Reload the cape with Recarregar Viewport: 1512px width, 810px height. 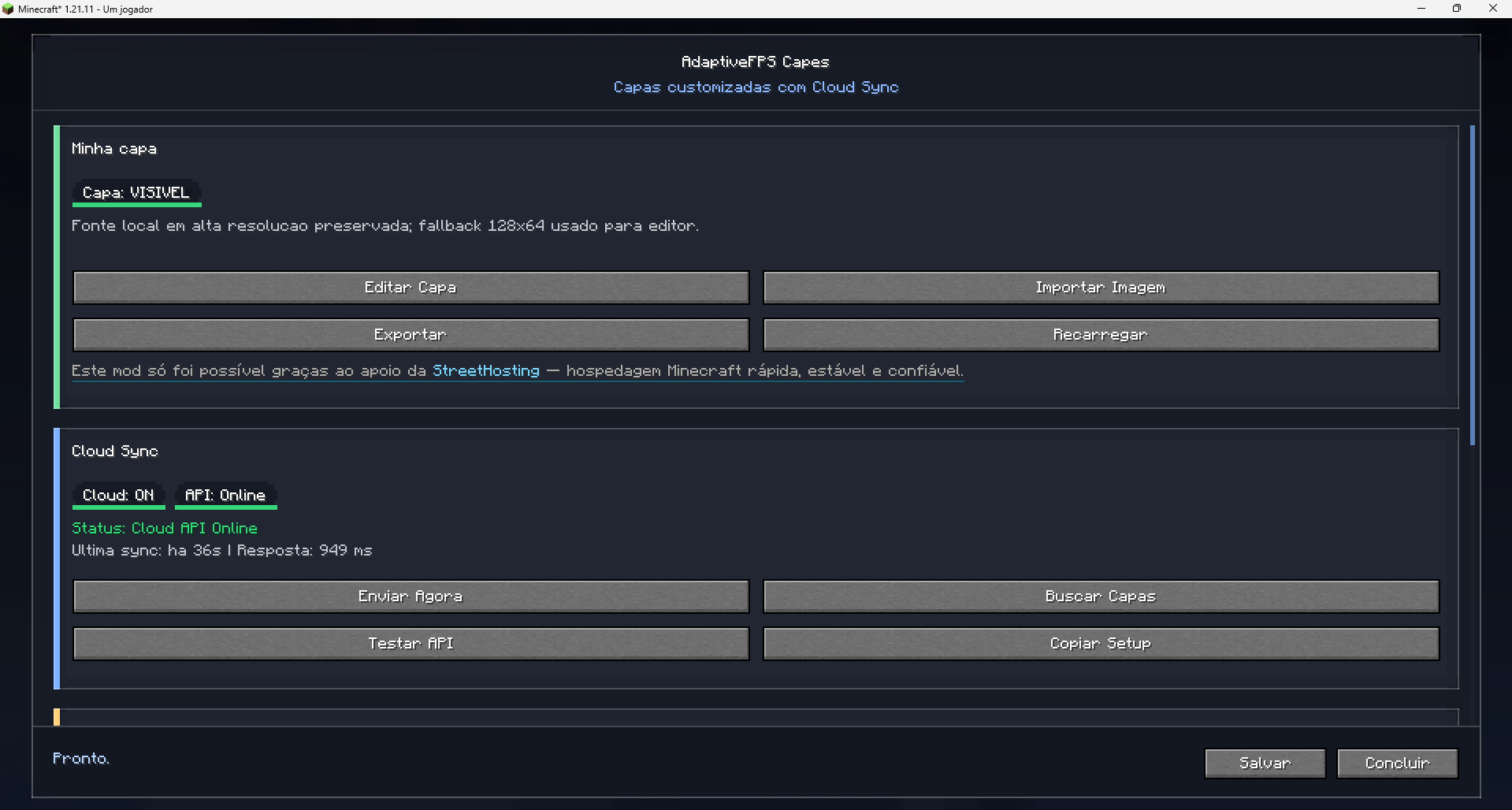pos(1101,335)
